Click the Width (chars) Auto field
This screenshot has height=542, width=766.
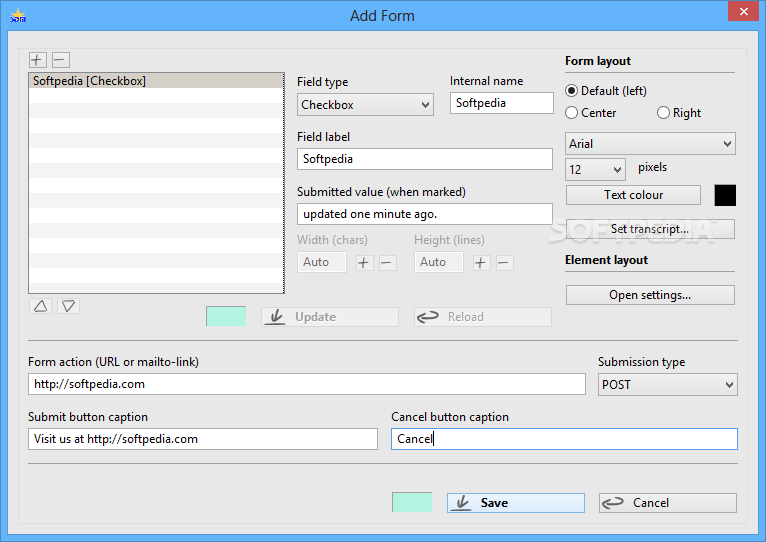tap(321, 262)
